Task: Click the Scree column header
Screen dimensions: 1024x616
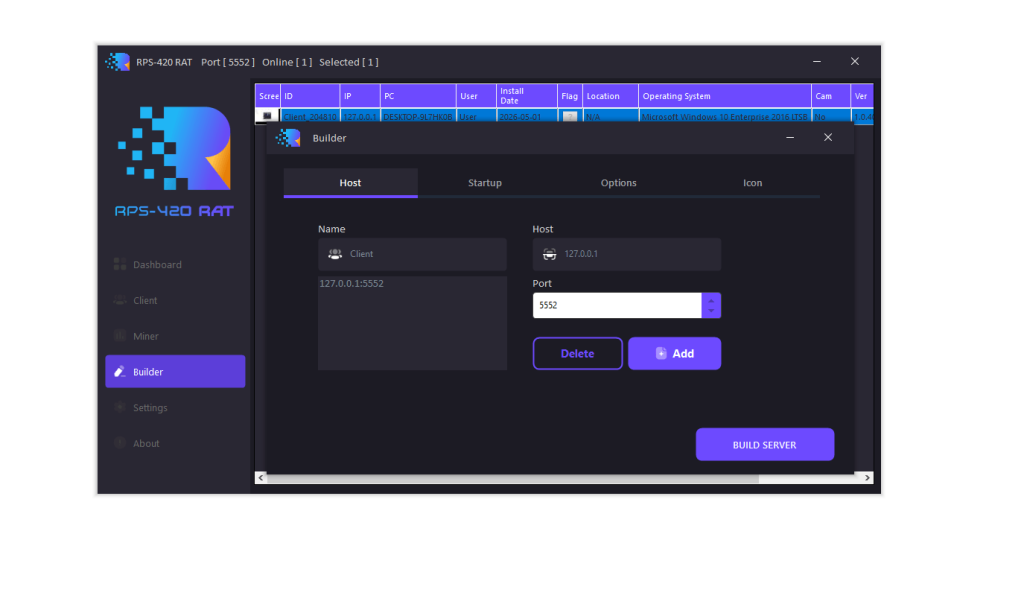Action: click(268, 96)
